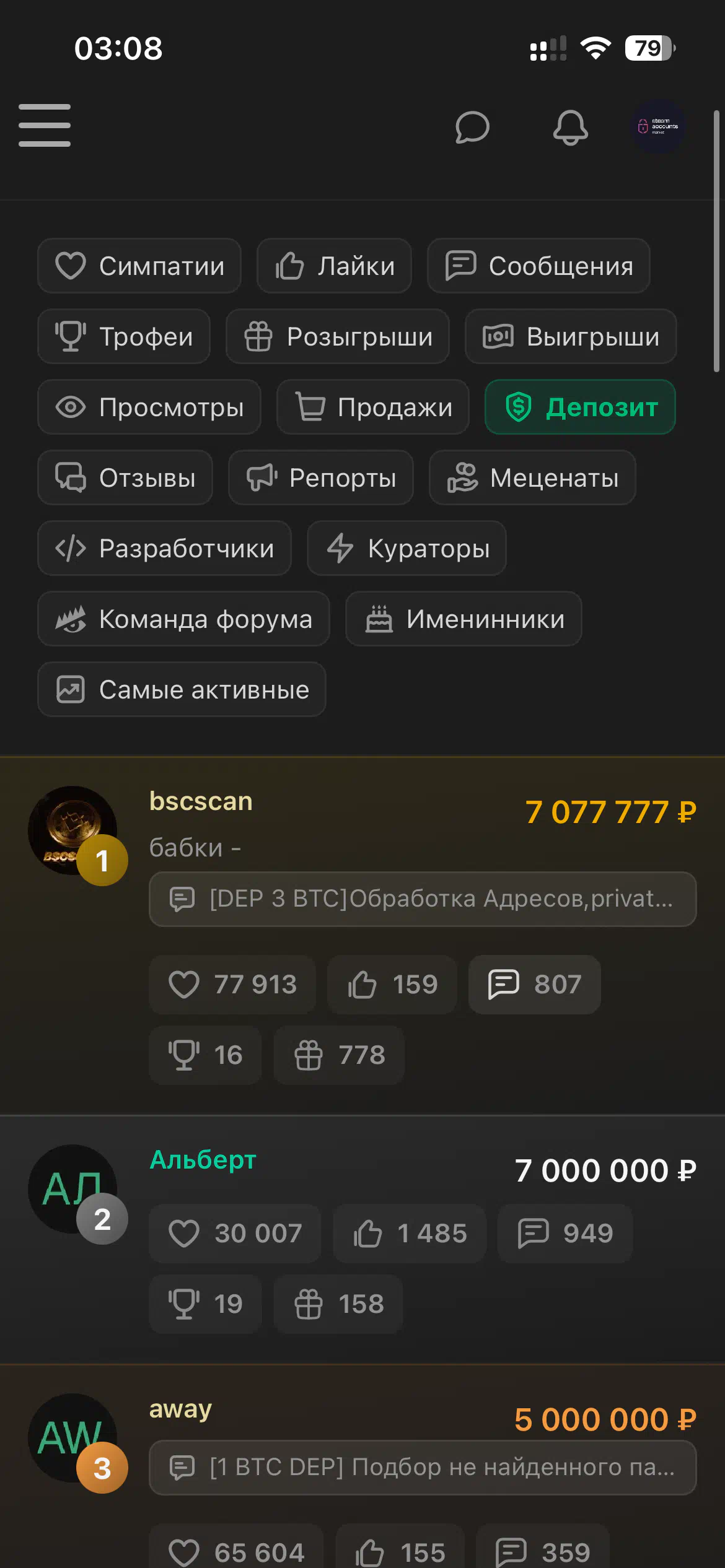Select the Симпатии filter tab

139,266
